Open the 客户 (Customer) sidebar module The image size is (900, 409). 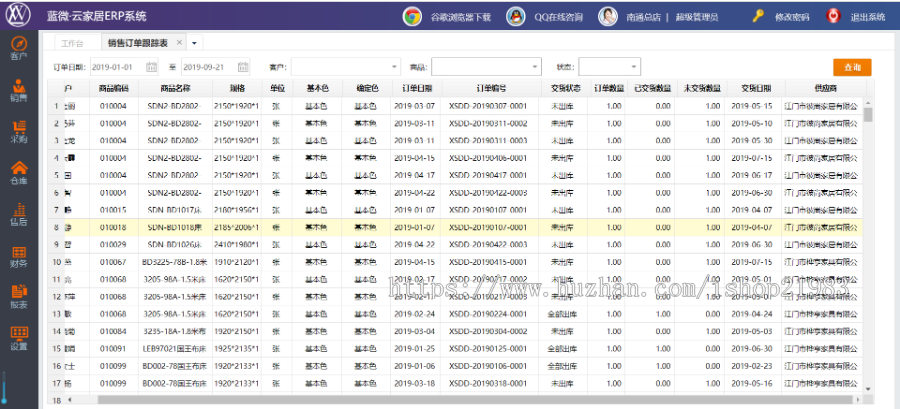tap(18, 47)
